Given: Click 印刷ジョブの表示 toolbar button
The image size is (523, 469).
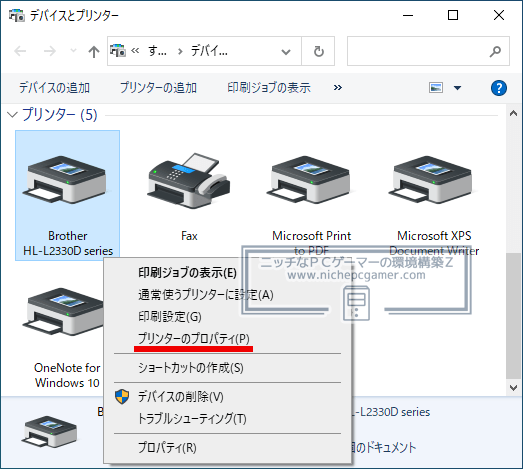Looking at the screenshot, I should pyautogui.click(x=269, y=88).
